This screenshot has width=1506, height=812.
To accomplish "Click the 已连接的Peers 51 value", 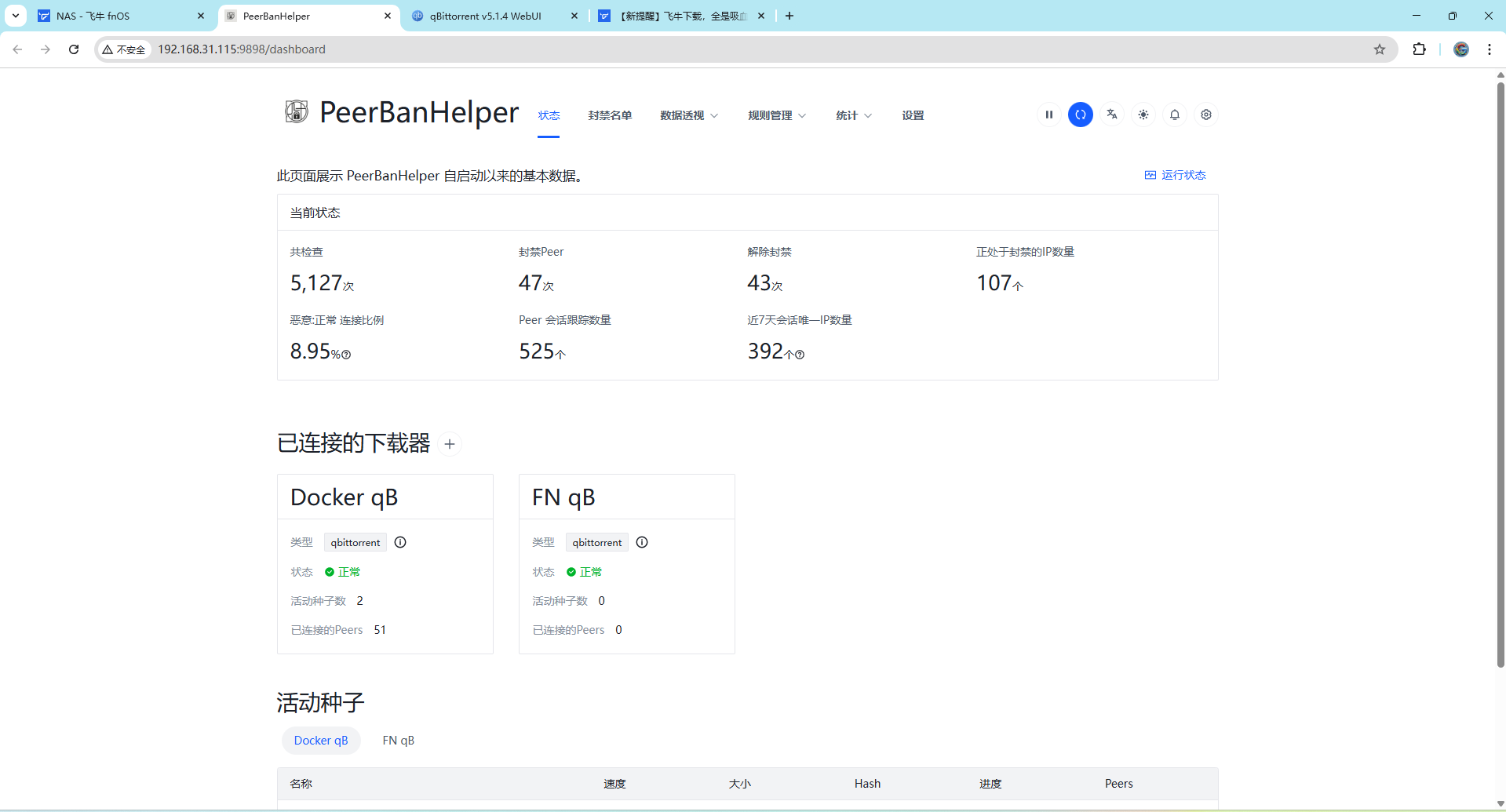I will tap(380, 630).
